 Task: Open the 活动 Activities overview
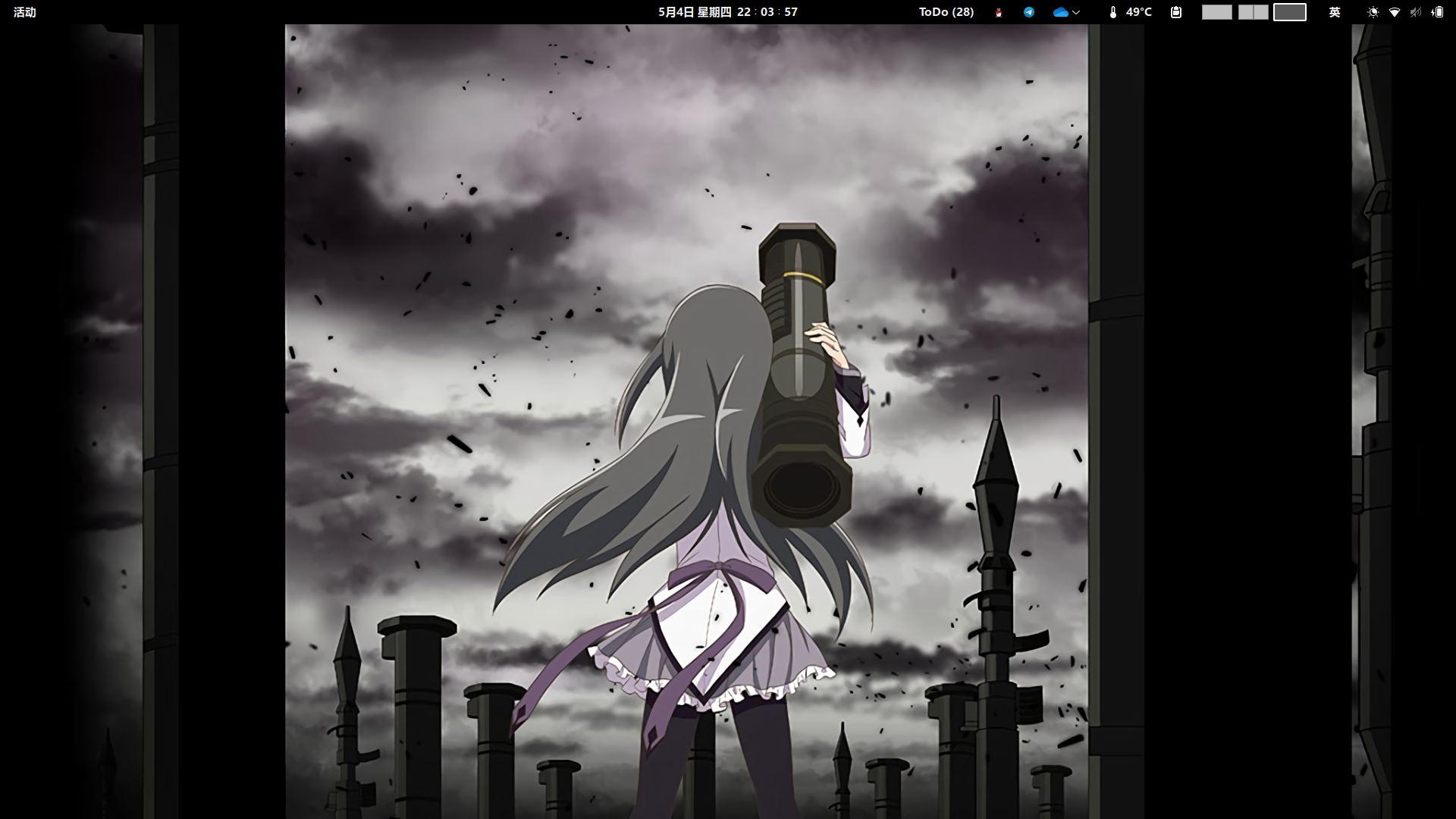[x=24, y=12]
